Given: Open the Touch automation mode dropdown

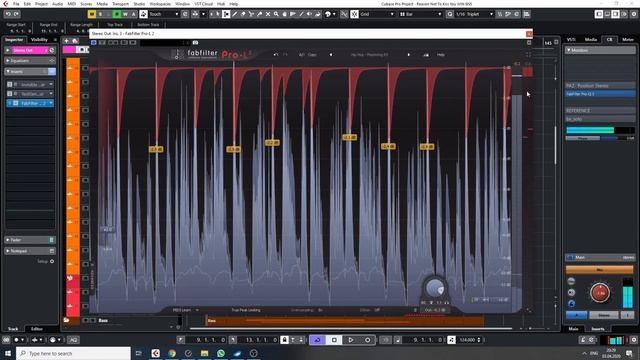Looking at the screenshot, I should [x=164, y=14].
